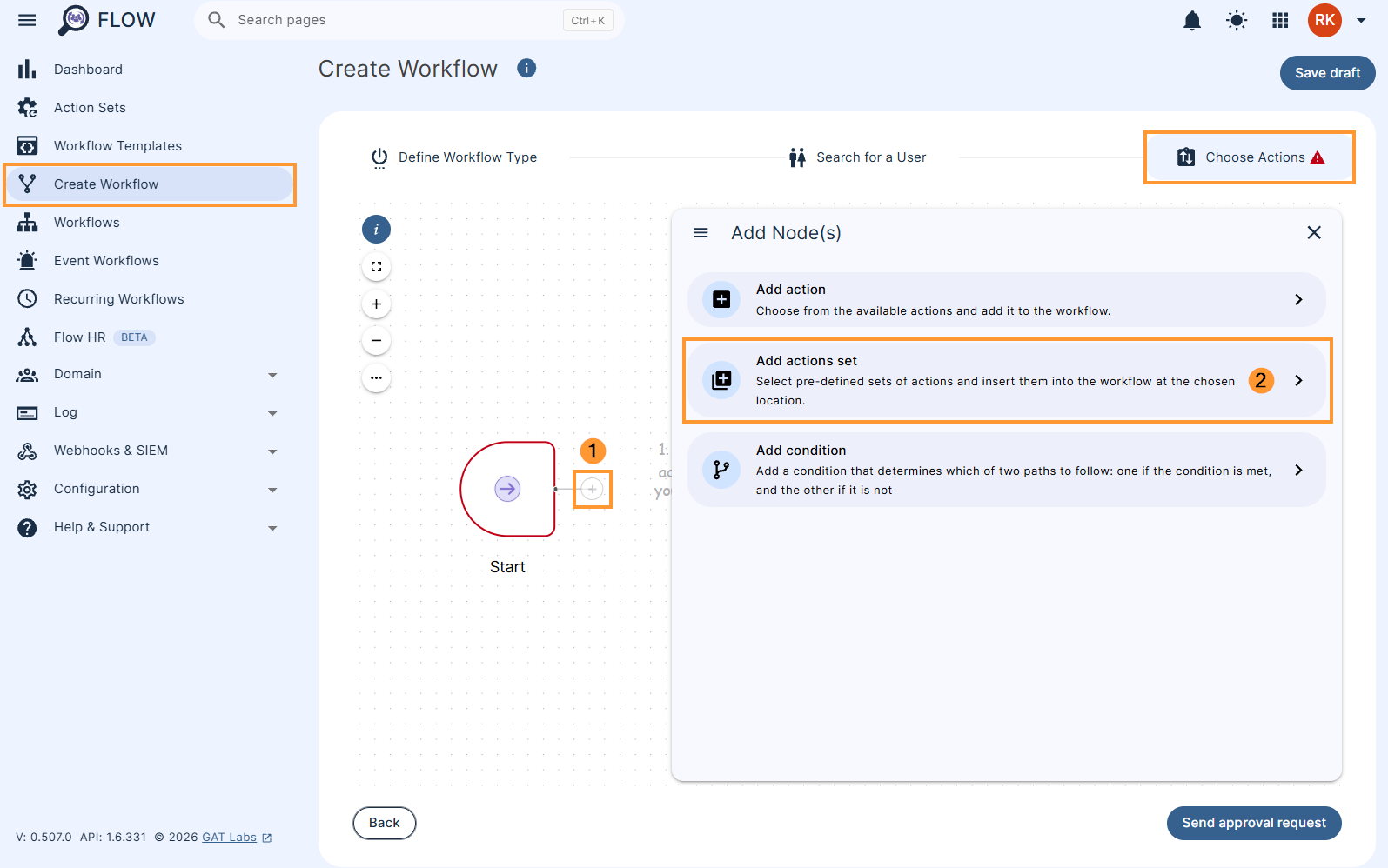Open the notifications bell

pyautogui.click(x=1192, y=20)
